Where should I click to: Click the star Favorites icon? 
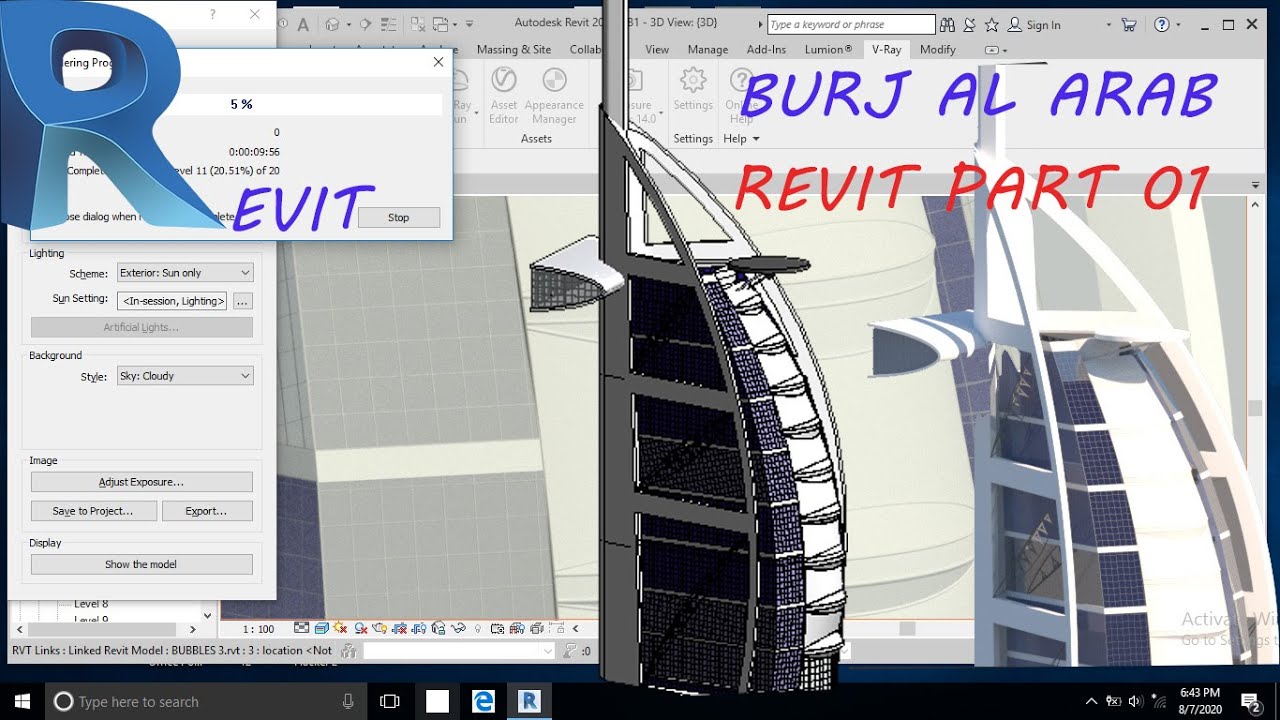coord(991,24)
